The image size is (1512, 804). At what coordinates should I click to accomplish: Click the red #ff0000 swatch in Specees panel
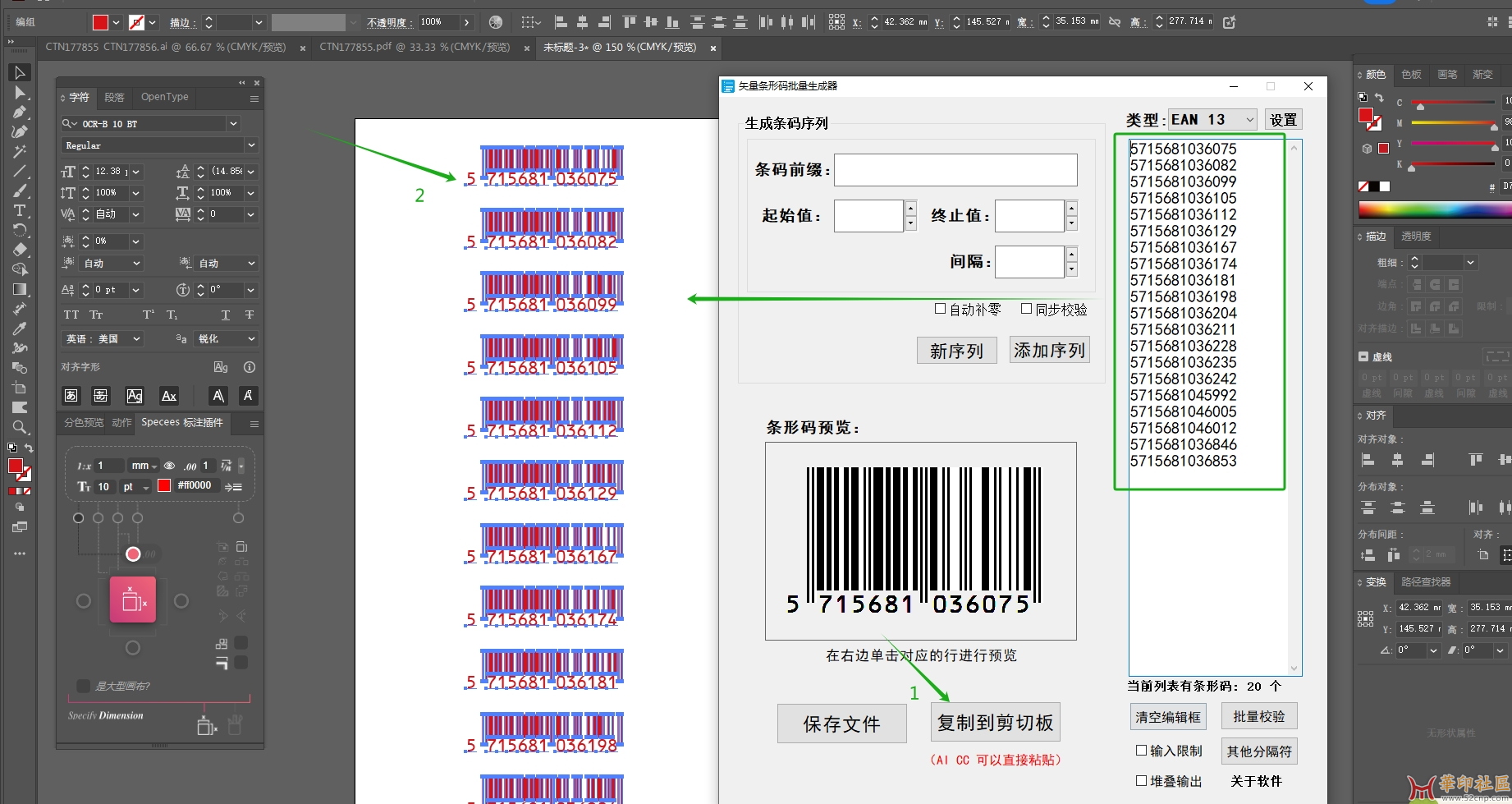click(164, 485)
